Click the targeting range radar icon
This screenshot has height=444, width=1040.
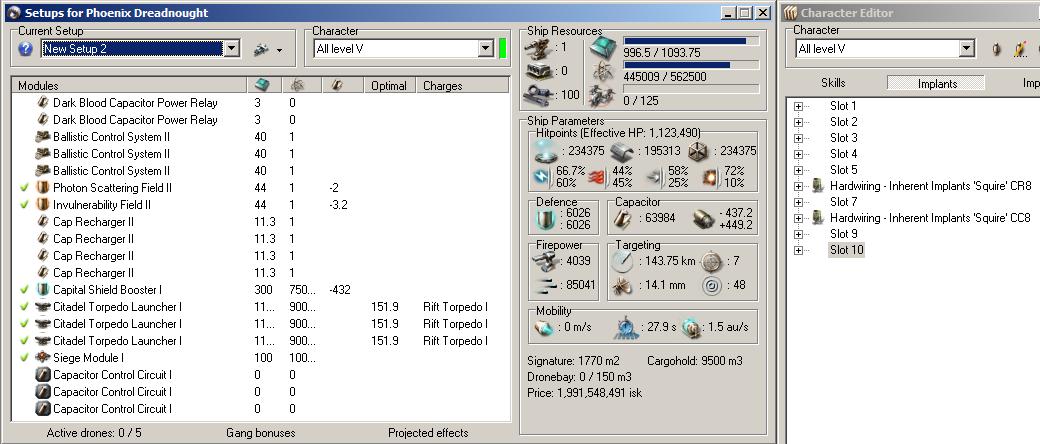coord(622,261)
